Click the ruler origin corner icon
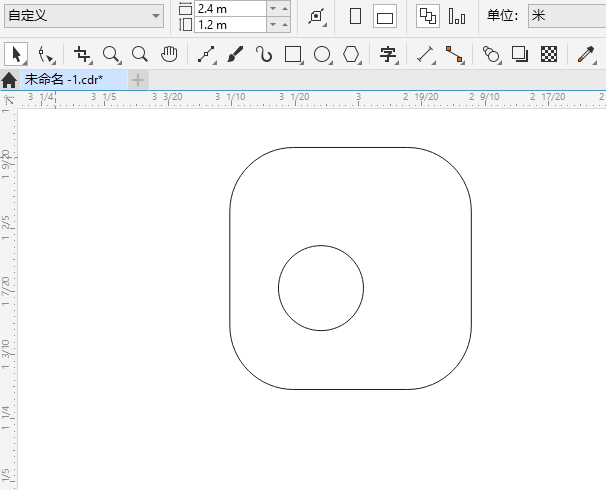606x490 pixels. (9, 99)
